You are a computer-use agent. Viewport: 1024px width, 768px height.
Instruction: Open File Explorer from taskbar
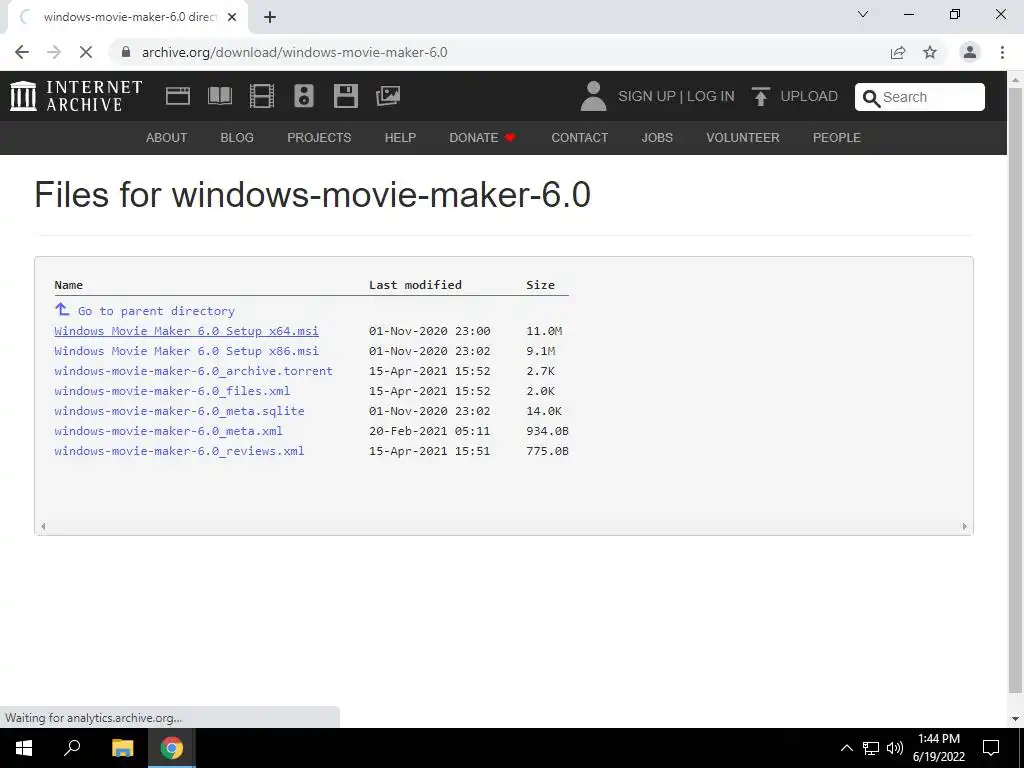122,748
